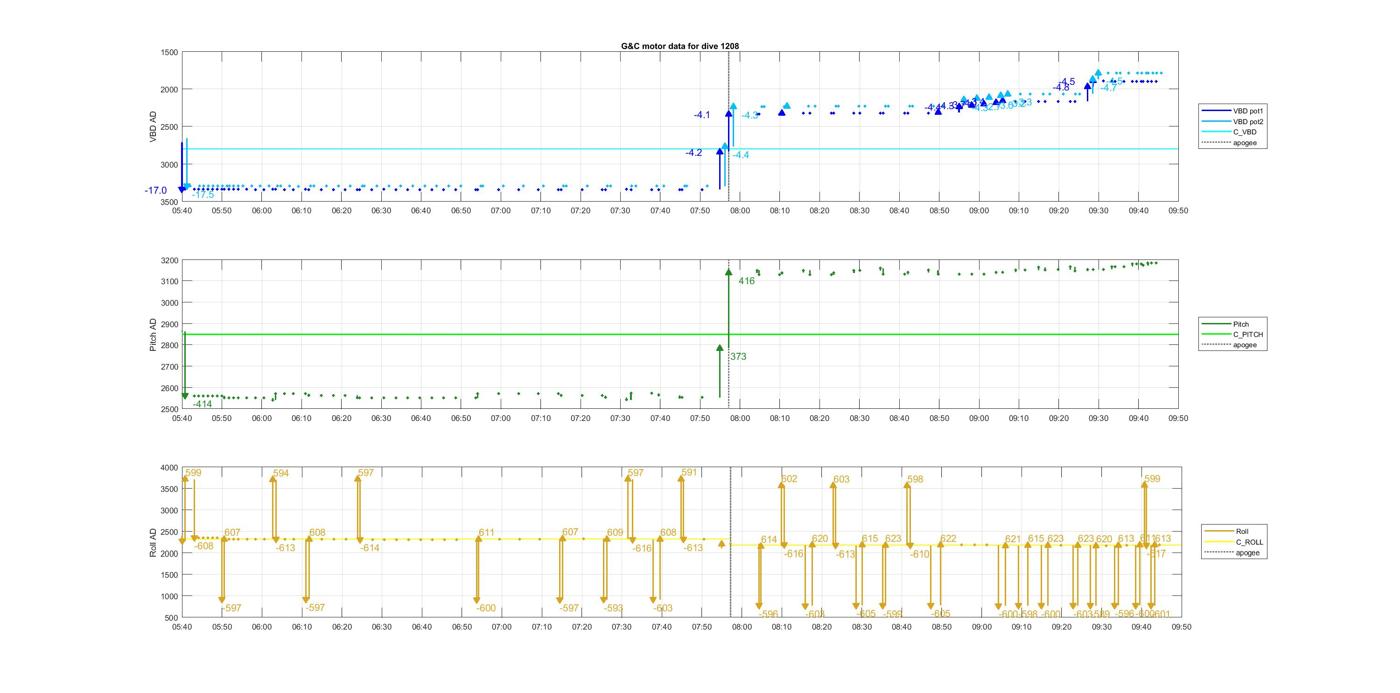Screen dimensions: 1400x693
Task: Click the "609" roll data label
Action: (x=614, y=532)
